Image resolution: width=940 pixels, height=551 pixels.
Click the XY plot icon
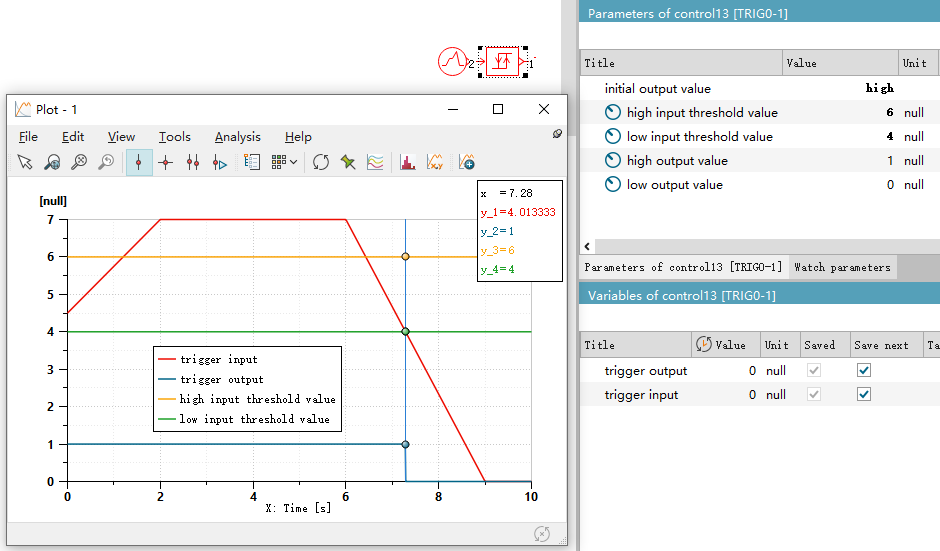coord(436,162)
